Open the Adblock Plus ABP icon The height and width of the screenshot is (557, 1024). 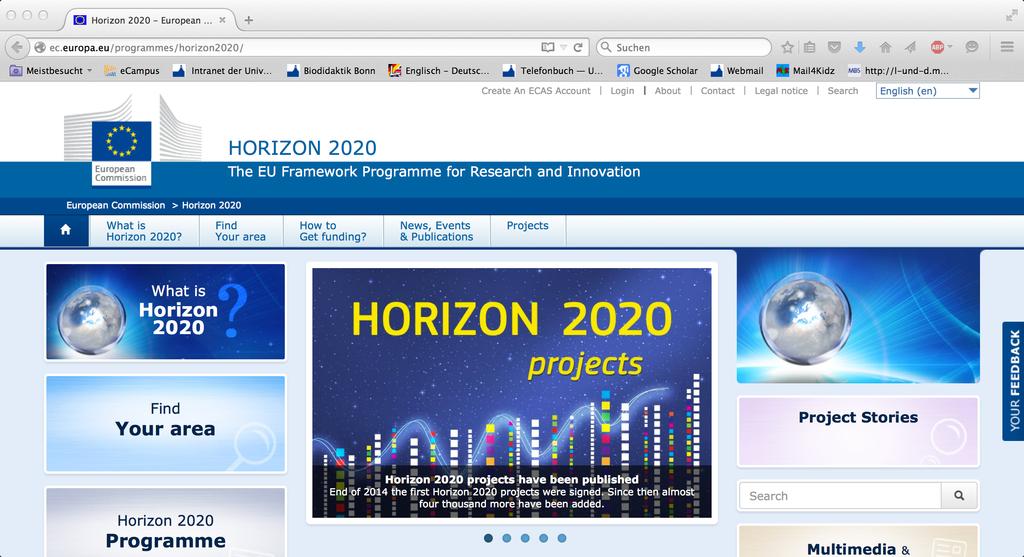tap(937, 47)
